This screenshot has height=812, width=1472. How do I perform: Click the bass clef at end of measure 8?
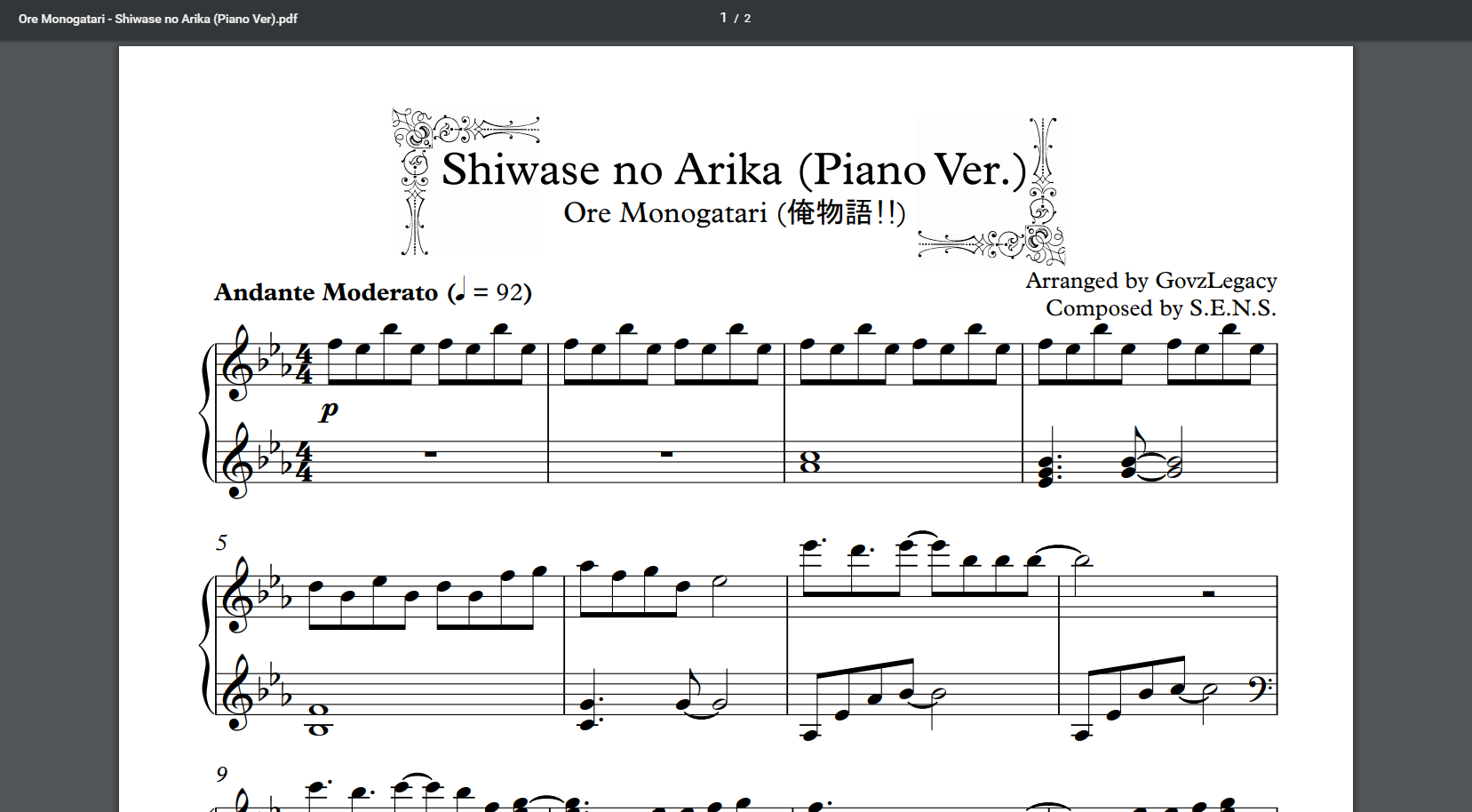(1261, 689)
